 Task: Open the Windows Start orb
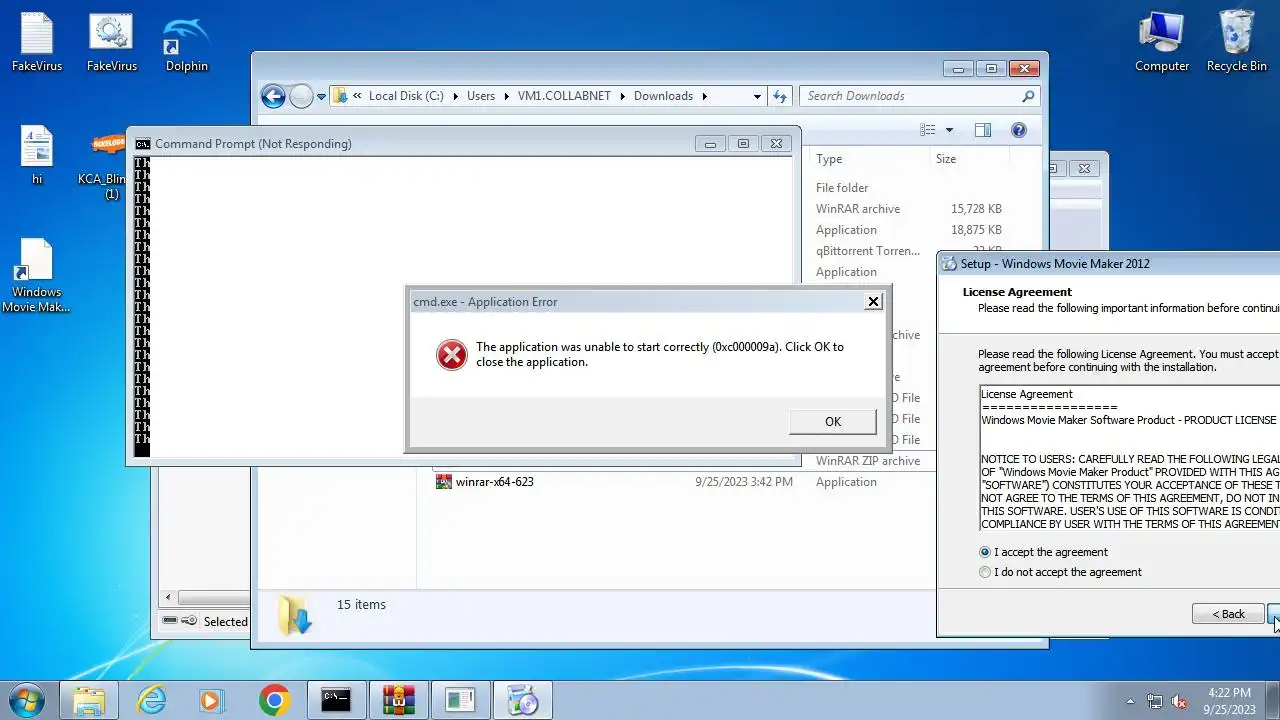27,700
